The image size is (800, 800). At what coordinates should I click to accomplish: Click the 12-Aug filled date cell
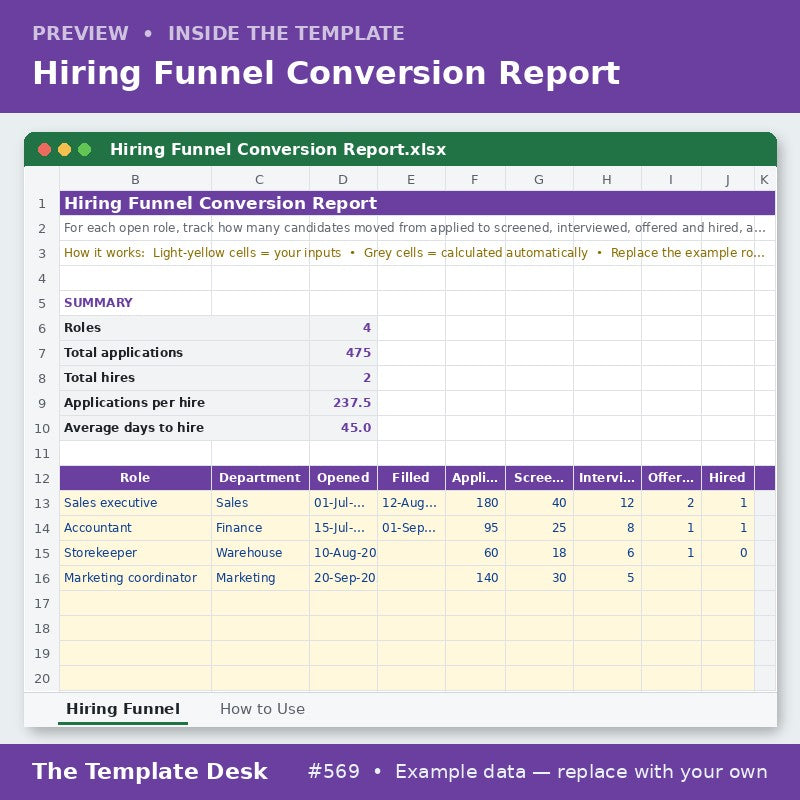411,503
